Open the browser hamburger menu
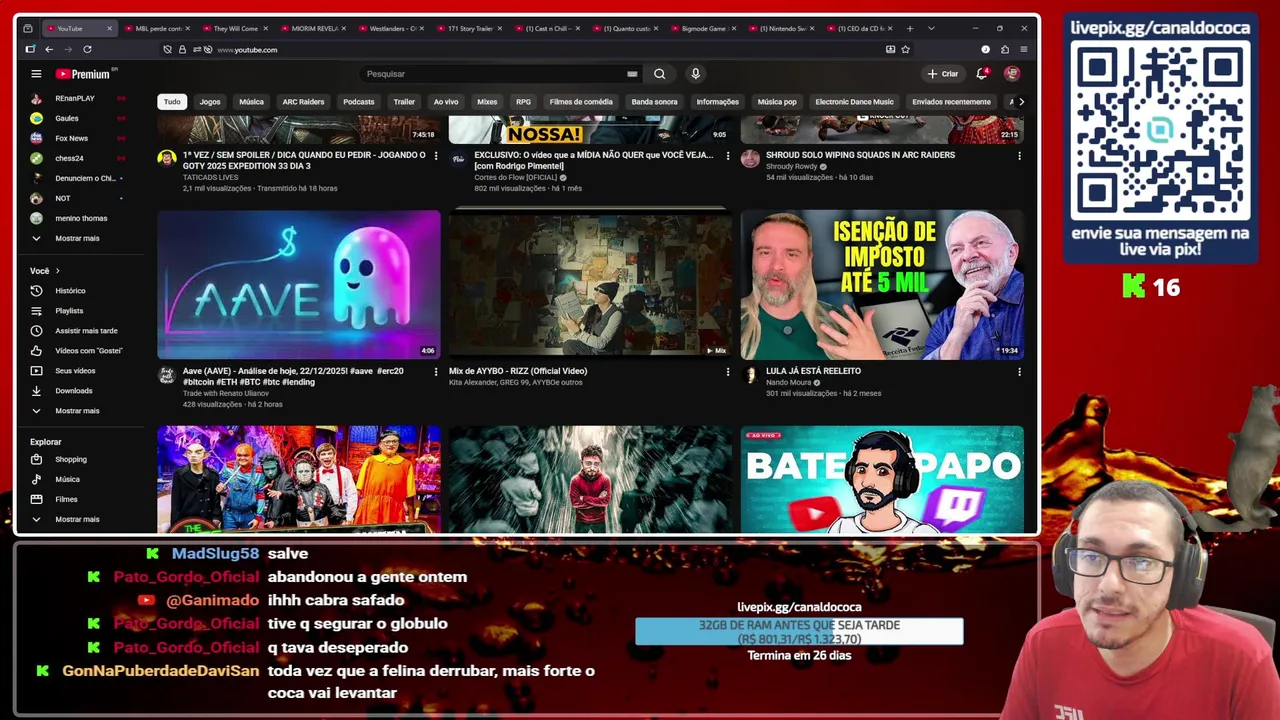Image resolution: width=1280 pixels, height=720 pixels. pyautogui.click(x=1023, y=49)
